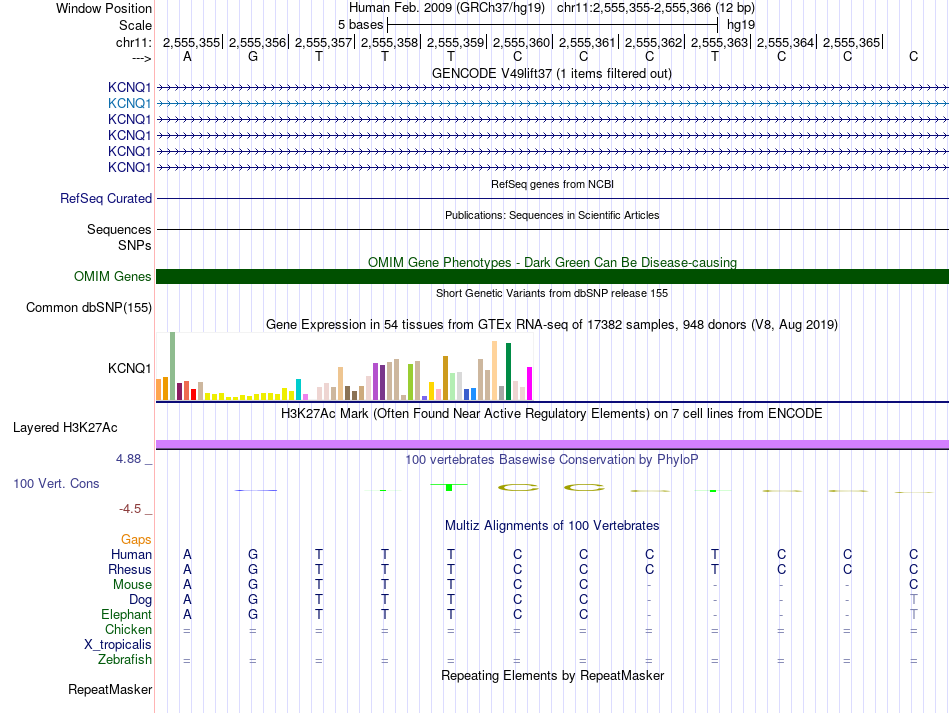
Task: Click the 100 Vert. Cons track label
Action: 56,483
